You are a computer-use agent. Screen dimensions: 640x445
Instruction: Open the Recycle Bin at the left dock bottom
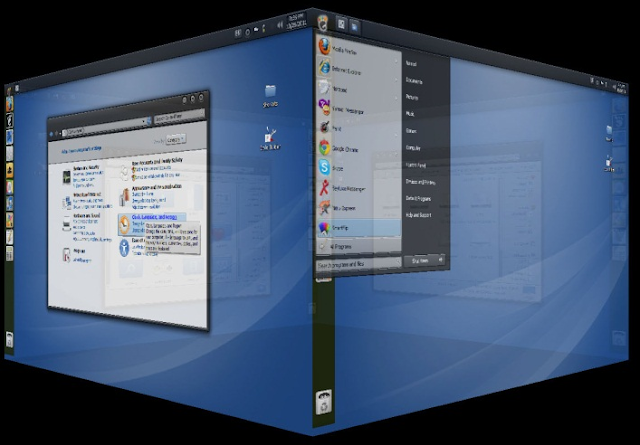pyautogui.click(x=9, y=340)
